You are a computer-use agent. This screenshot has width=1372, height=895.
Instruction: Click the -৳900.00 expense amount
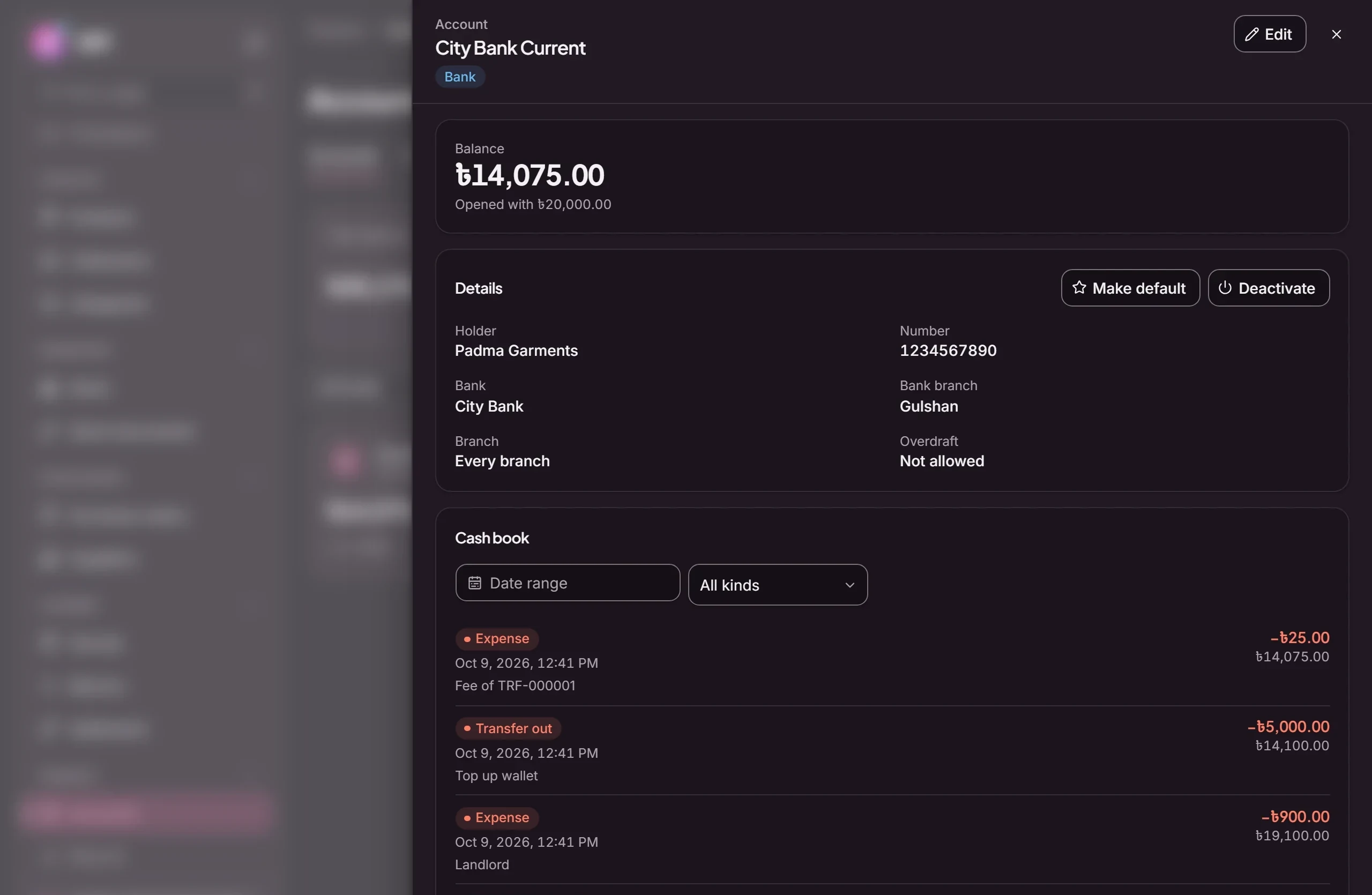(x=1295, y=817)
